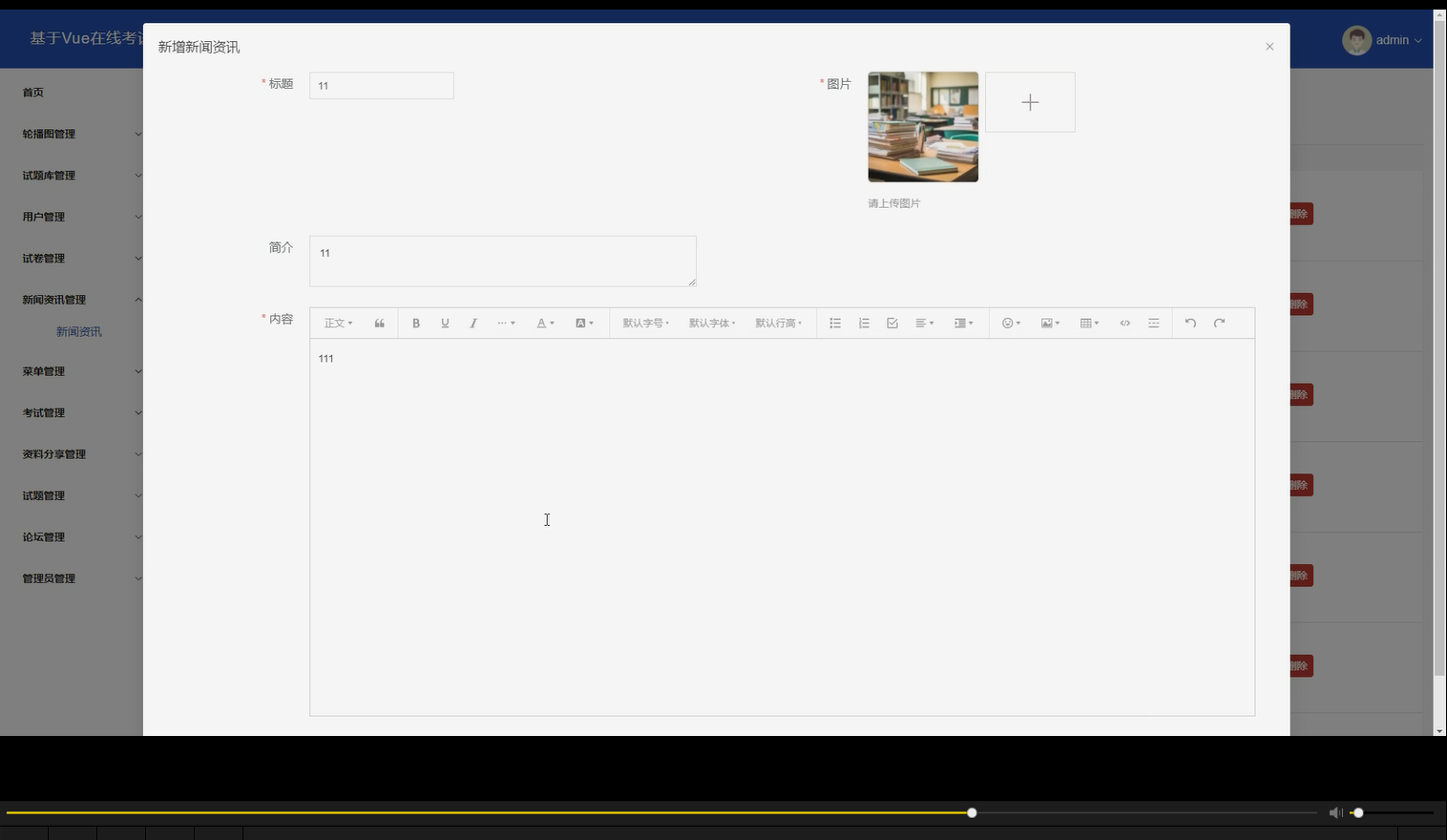The width and height of the screenshot is (1447, 840).
Task: Open the 正文 heading style dropdown
Action: click(338, 324)
